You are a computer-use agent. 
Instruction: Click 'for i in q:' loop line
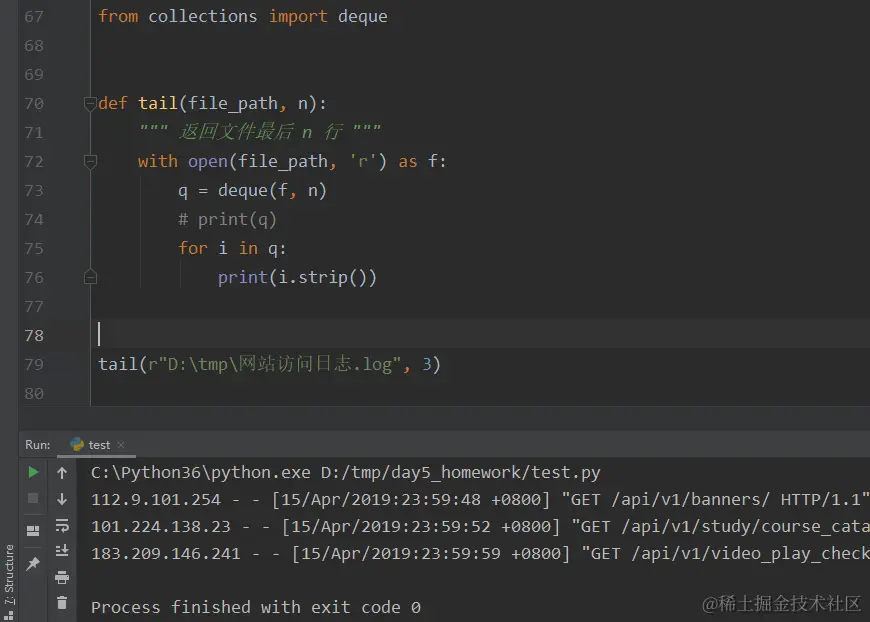232,248
